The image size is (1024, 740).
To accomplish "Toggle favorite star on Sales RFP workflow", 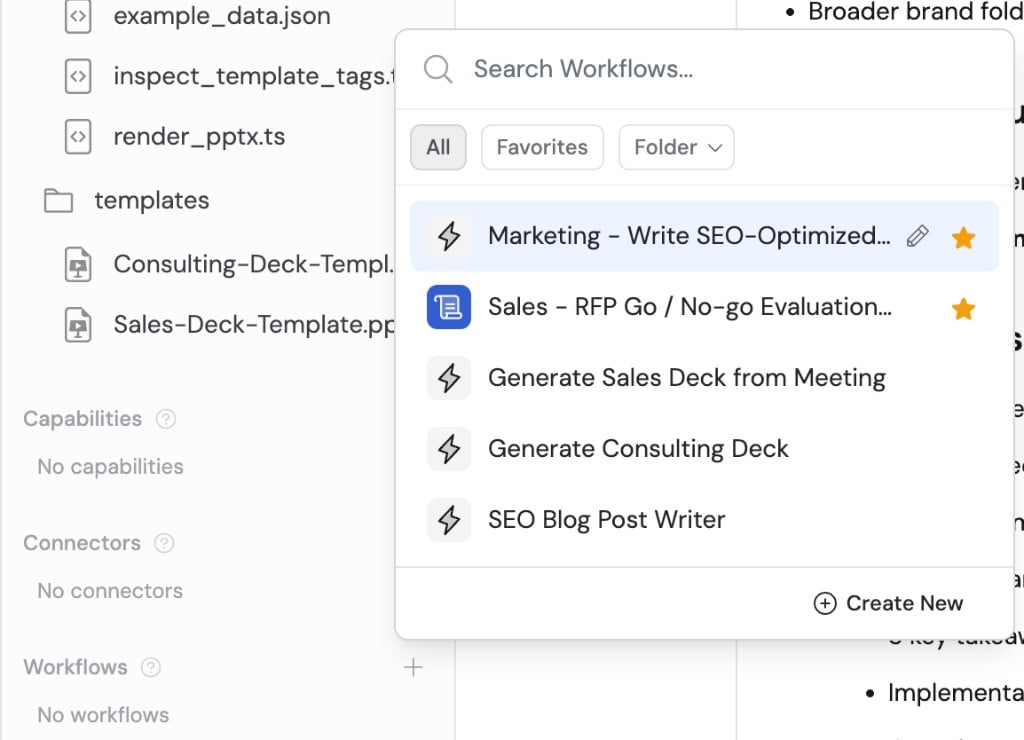I will [x=963, y=308].
